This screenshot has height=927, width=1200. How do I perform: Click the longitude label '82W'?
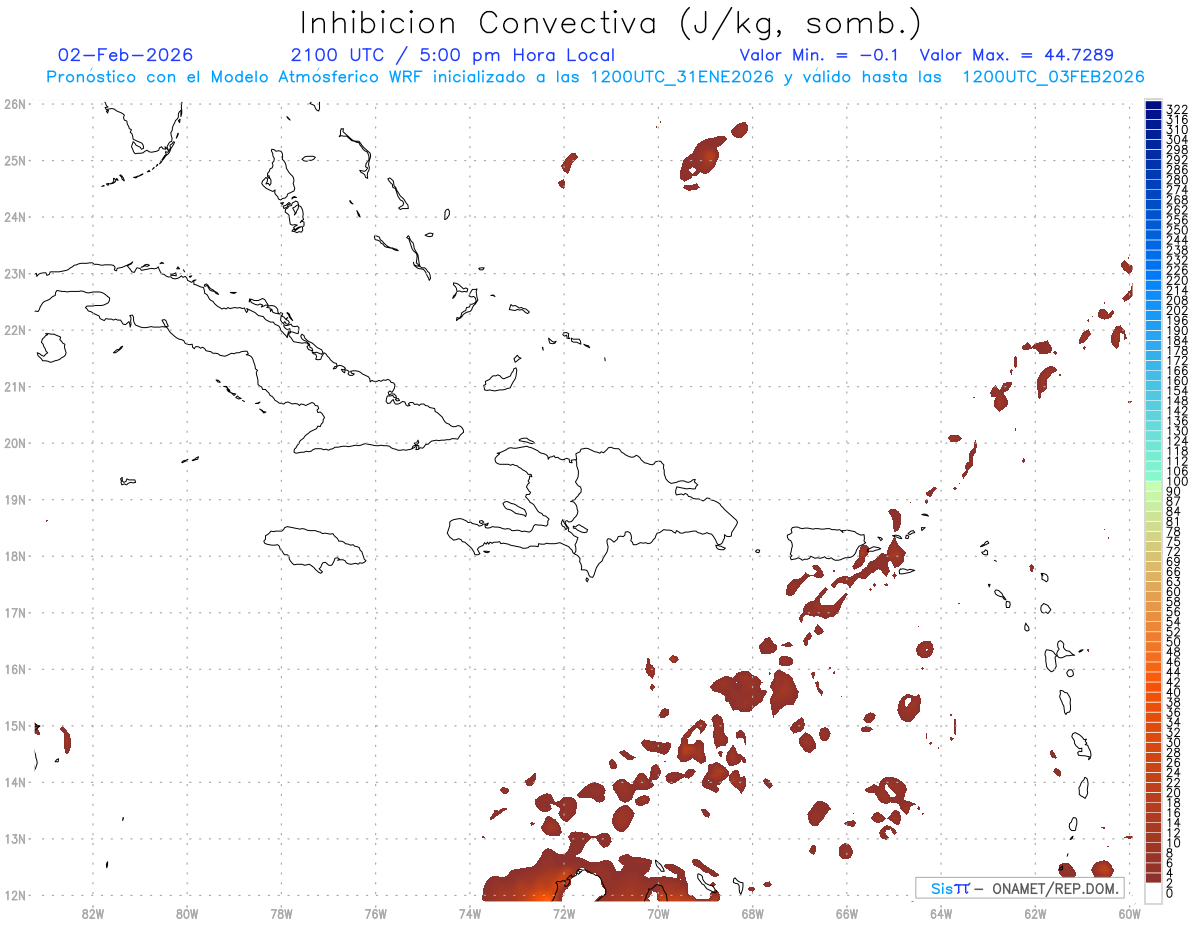[x=93, y=913]
